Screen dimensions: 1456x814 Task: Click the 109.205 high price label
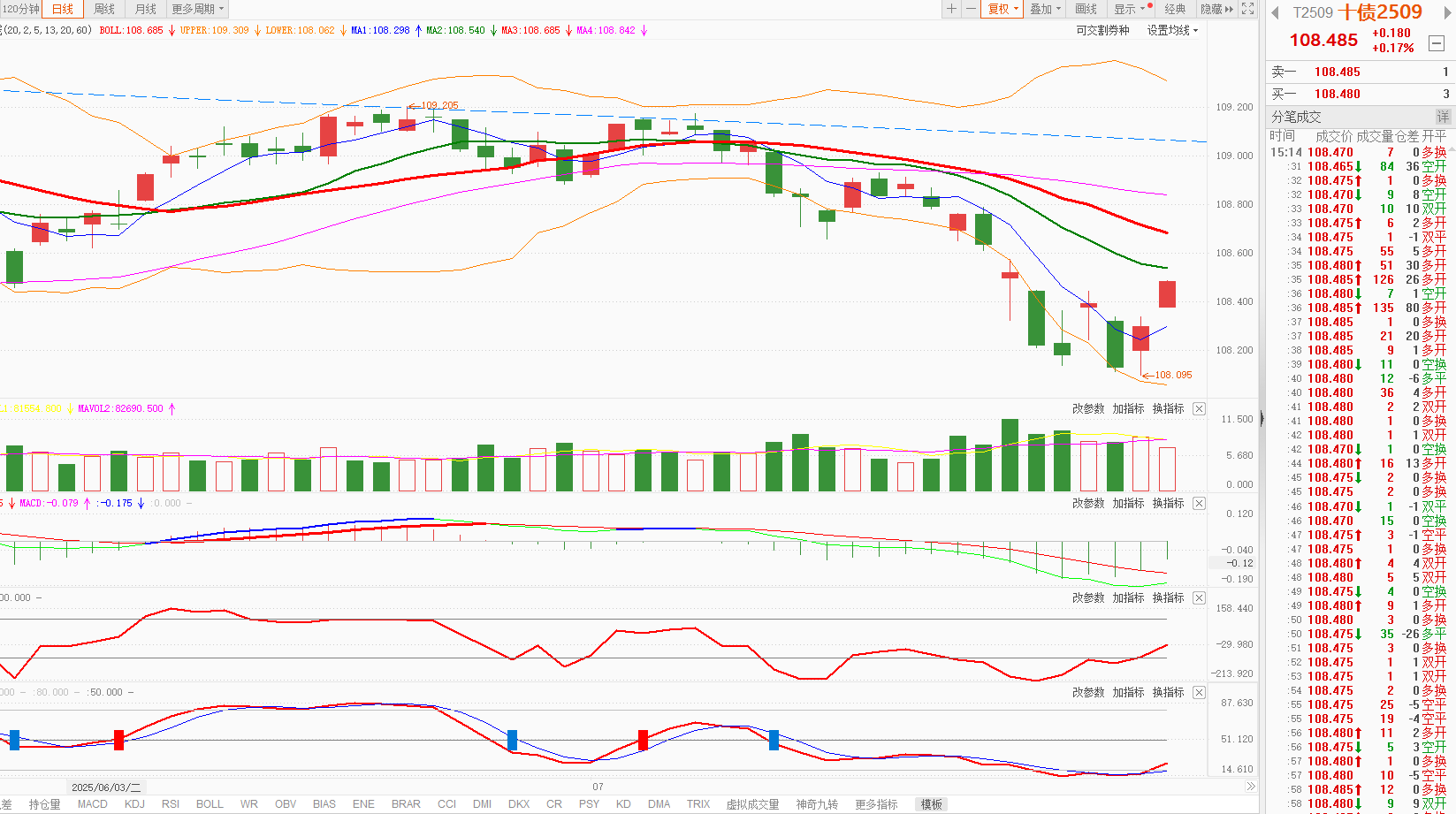[x=439, y=105]
